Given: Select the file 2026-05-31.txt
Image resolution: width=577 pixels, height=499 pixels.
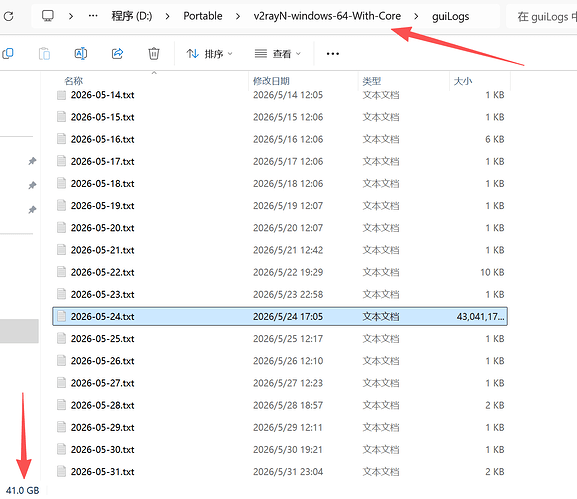Looking at the screenshot, I should tap(280, 472).
